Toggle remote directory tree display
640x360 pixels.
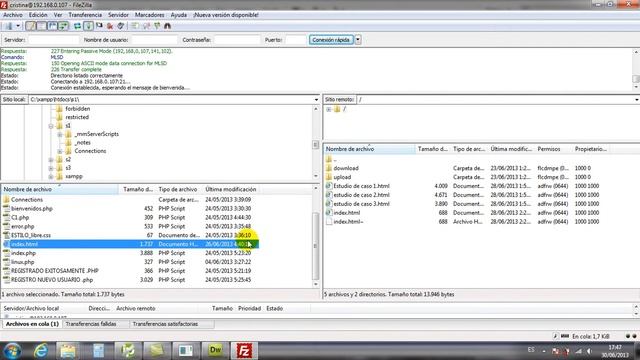point(52,26)
